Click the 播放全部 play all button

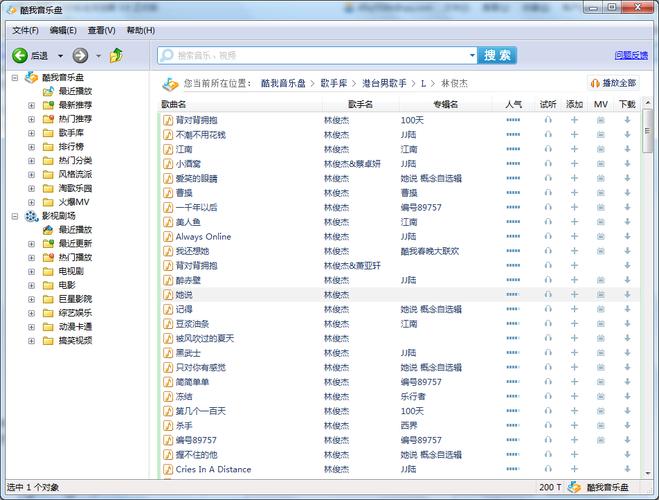[x=613, y=83]
